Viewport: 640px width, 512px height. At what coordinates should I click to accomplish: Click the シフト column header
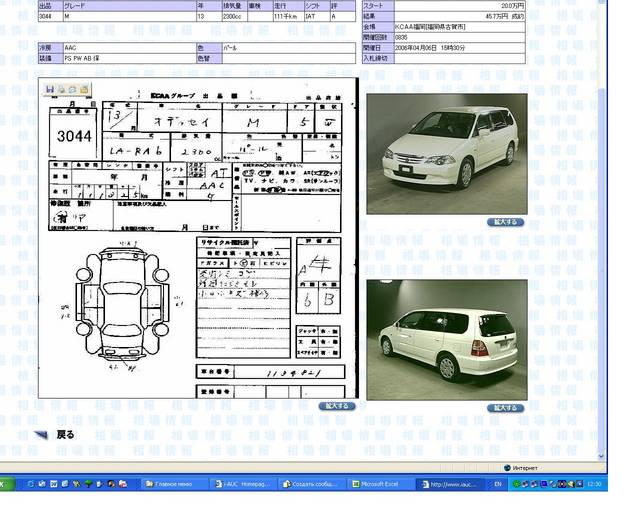point(317,6)
